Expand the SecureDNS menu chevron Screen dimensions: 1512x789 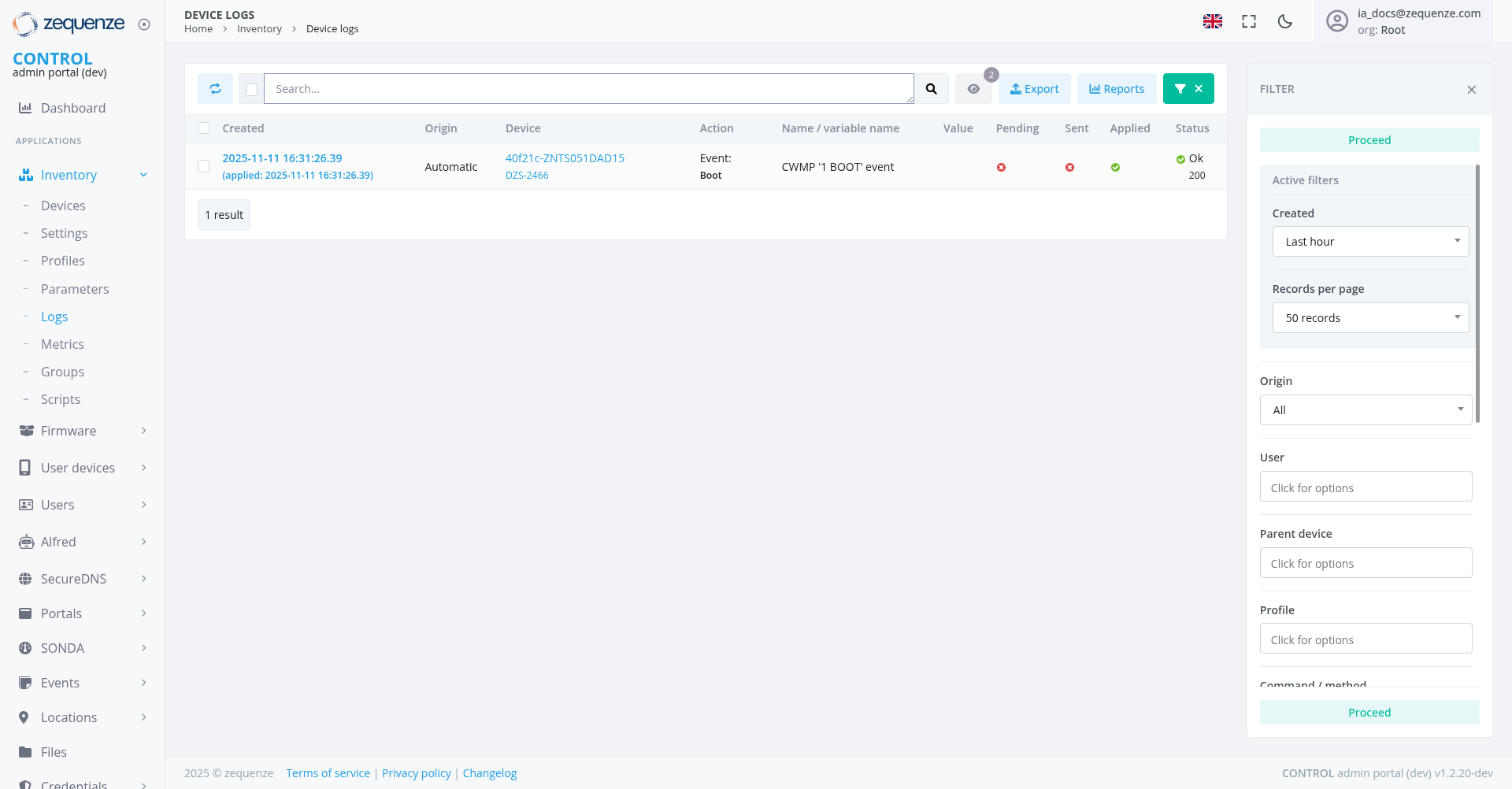pos(143,579)
